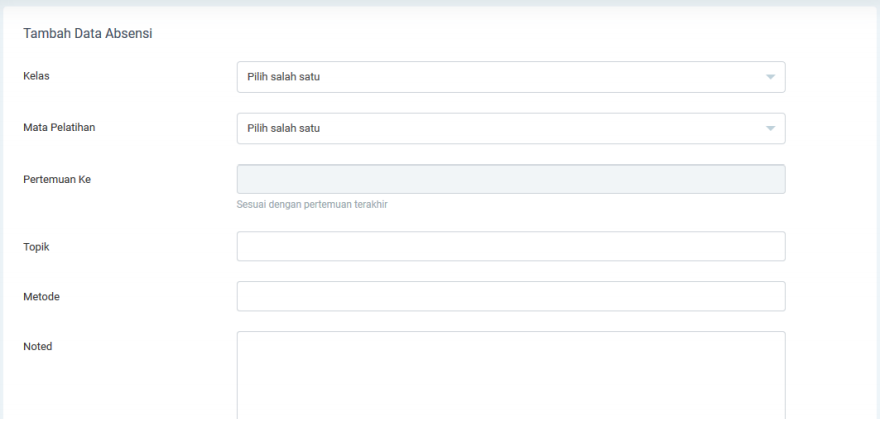Click the Noted label
Image resolution: width=883 pixels, height=431 pixels.
click(x=37, y=346)
